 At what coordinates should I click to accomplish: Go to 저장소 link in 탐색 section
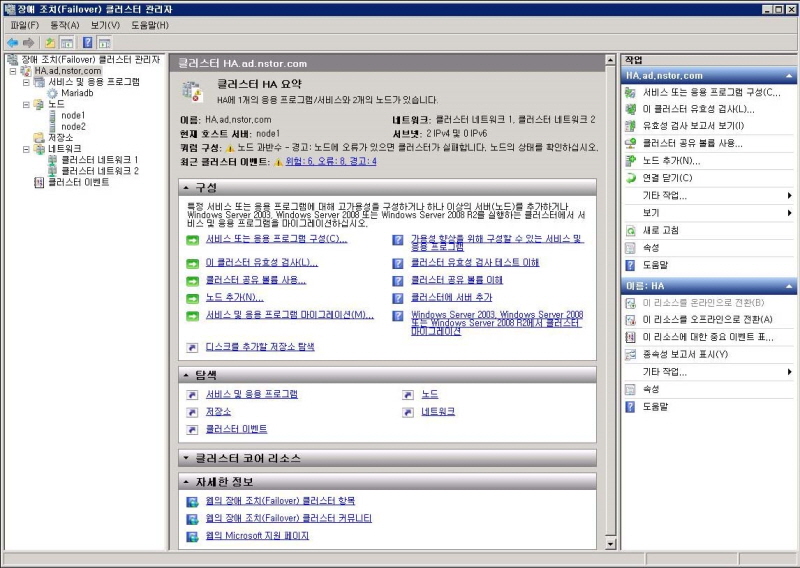pyautogui.click(x=218, y=412)
